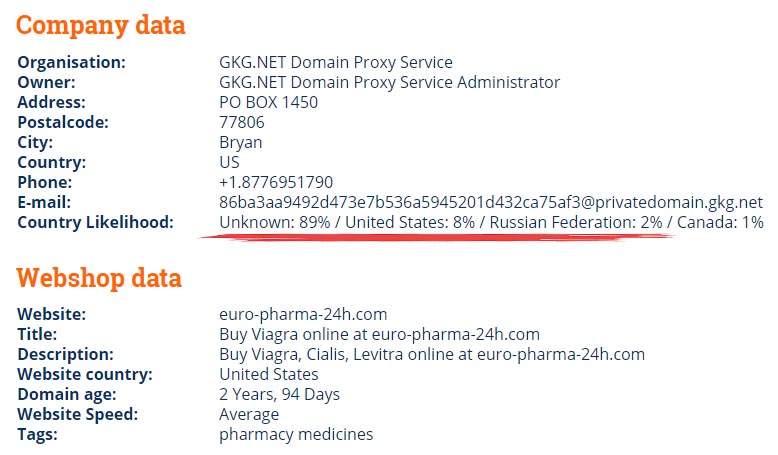Select the organisation name GKG.NET Domain Proxy Service

336,62
